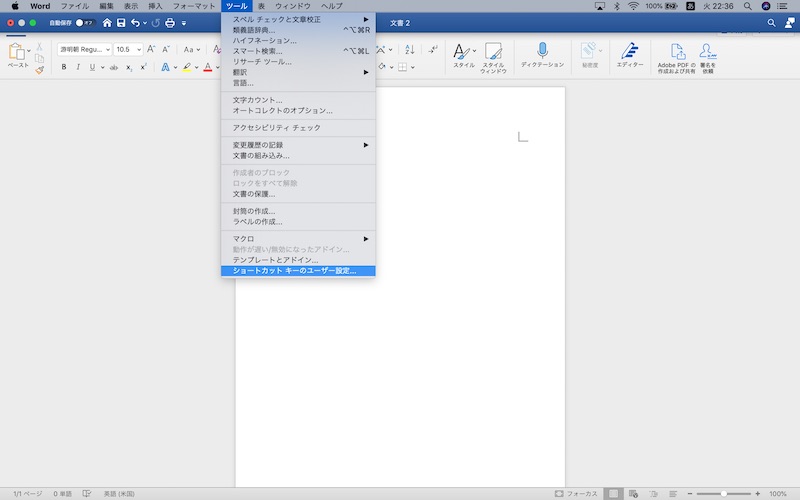The width and height of the screenshot is (800, 500).
Task: Click the Cut scissors icon
Action: click(x=39, y=47)
